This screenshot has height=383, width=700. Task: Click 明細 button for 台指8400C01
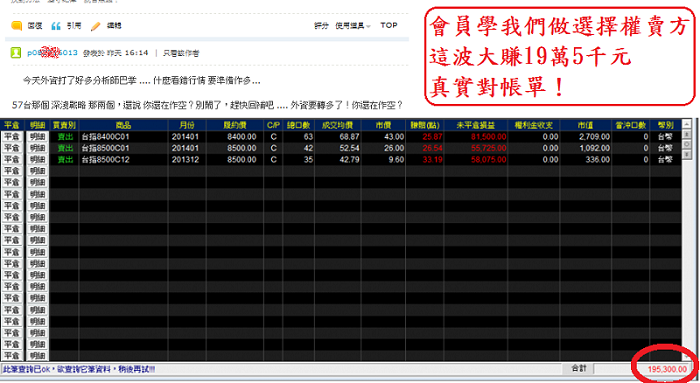point(38,137)
